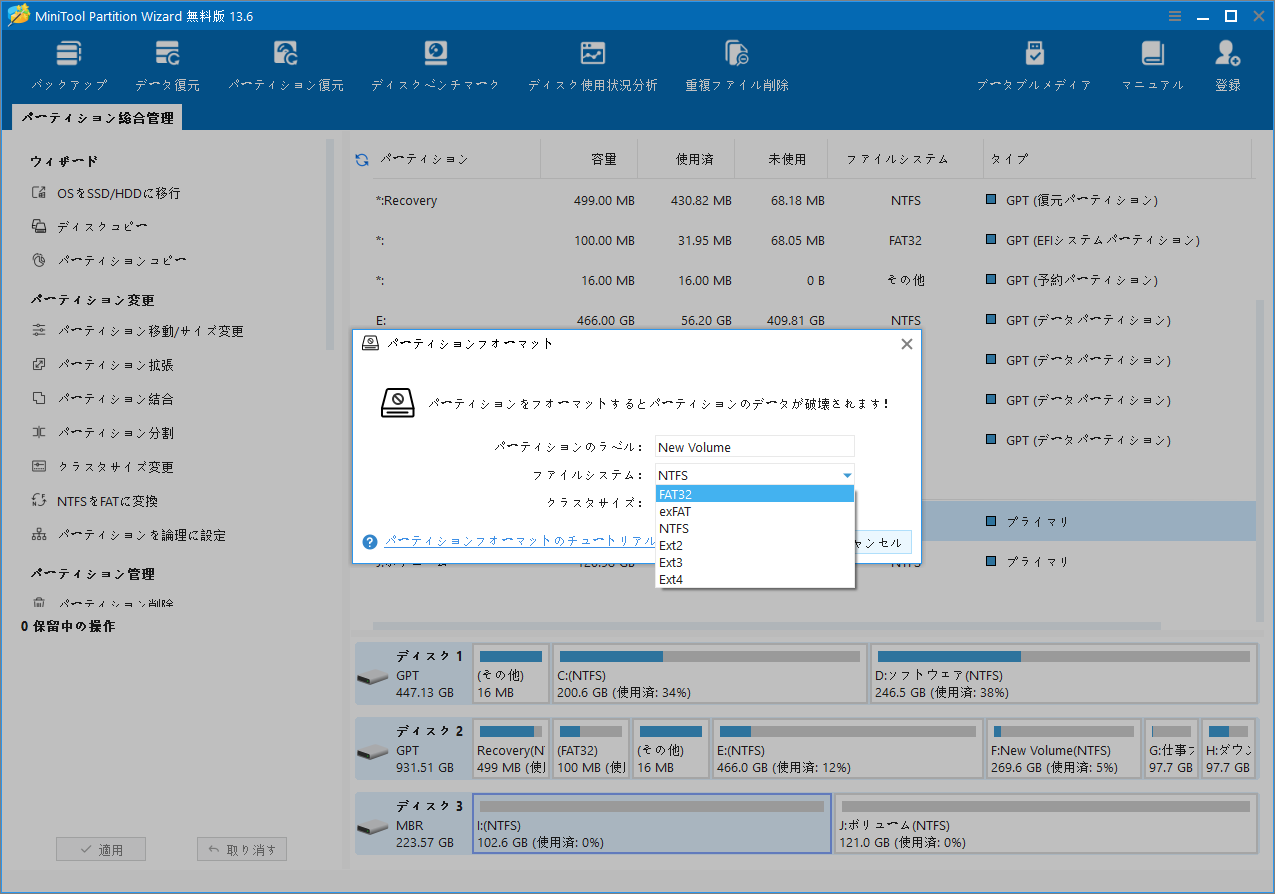Select Ext3 from file system list

pos(755,562)
